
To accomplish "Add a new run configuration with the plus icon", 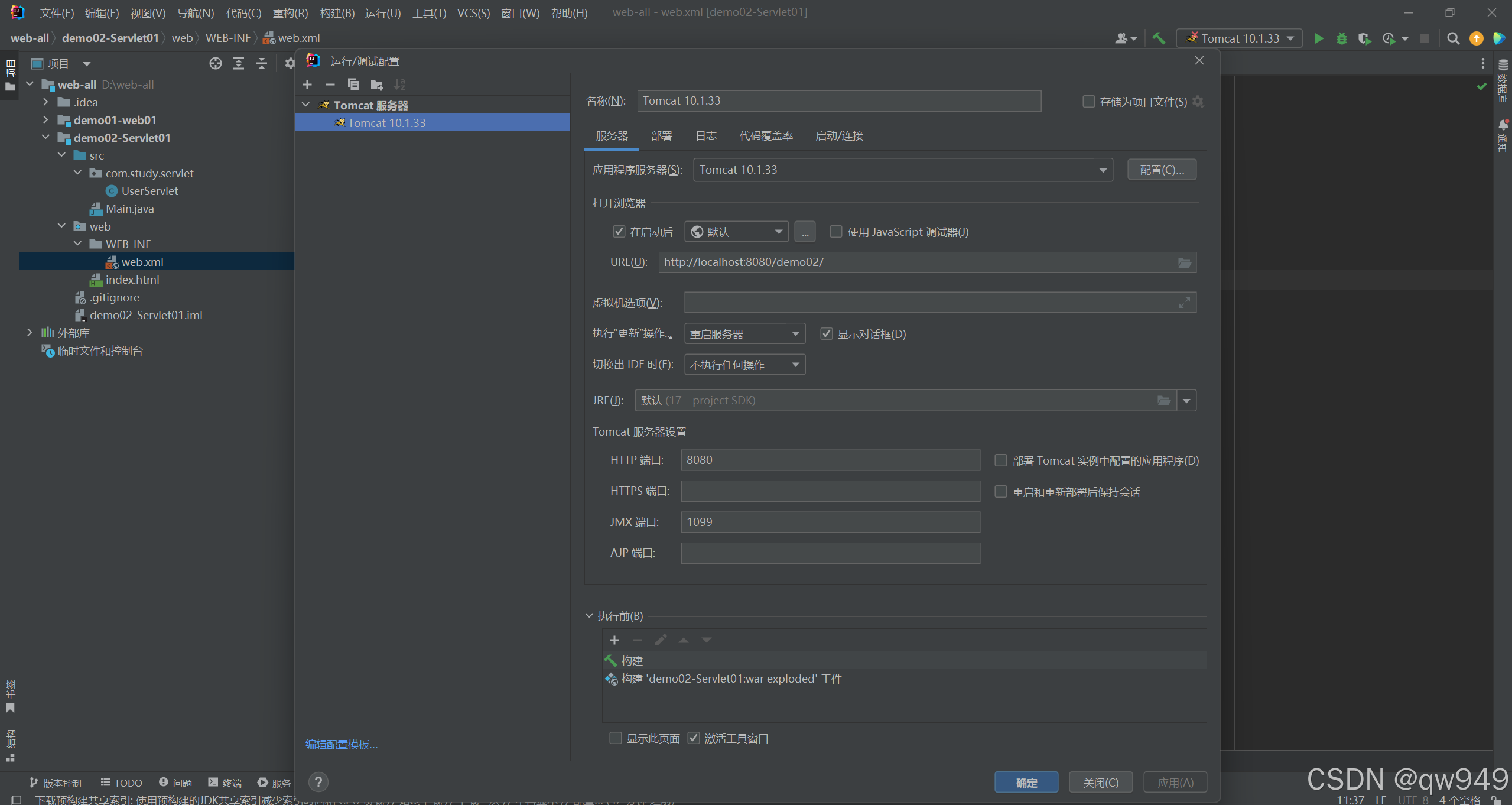I will (307, 85).
